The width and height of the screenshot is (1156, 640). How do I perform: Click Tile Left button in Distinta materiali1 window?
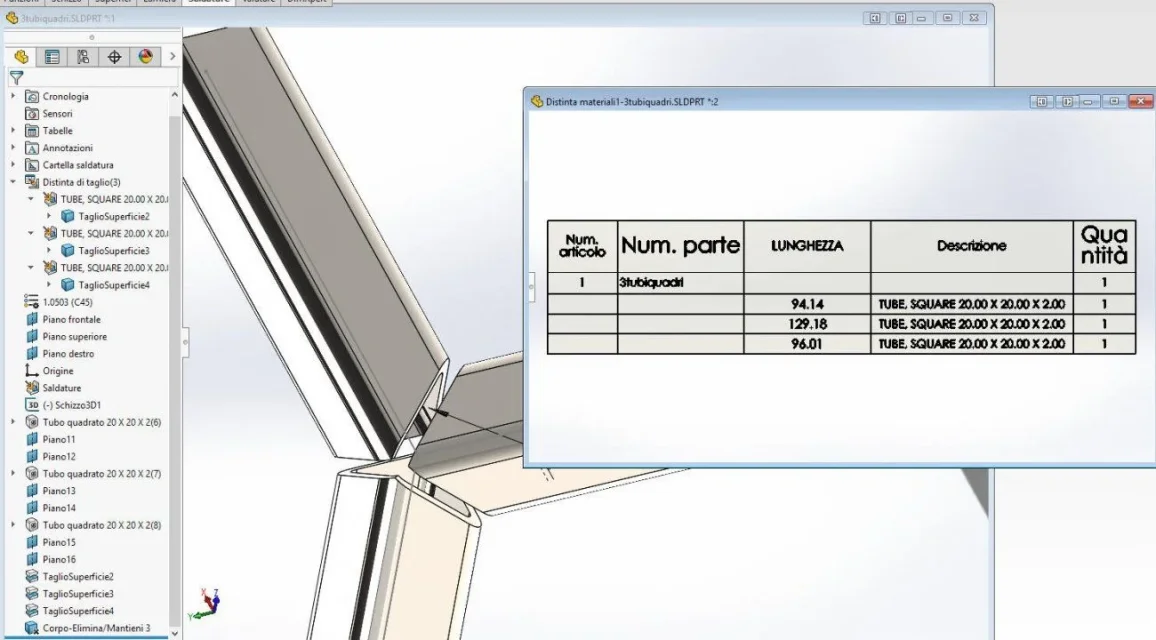(1042, 102)
